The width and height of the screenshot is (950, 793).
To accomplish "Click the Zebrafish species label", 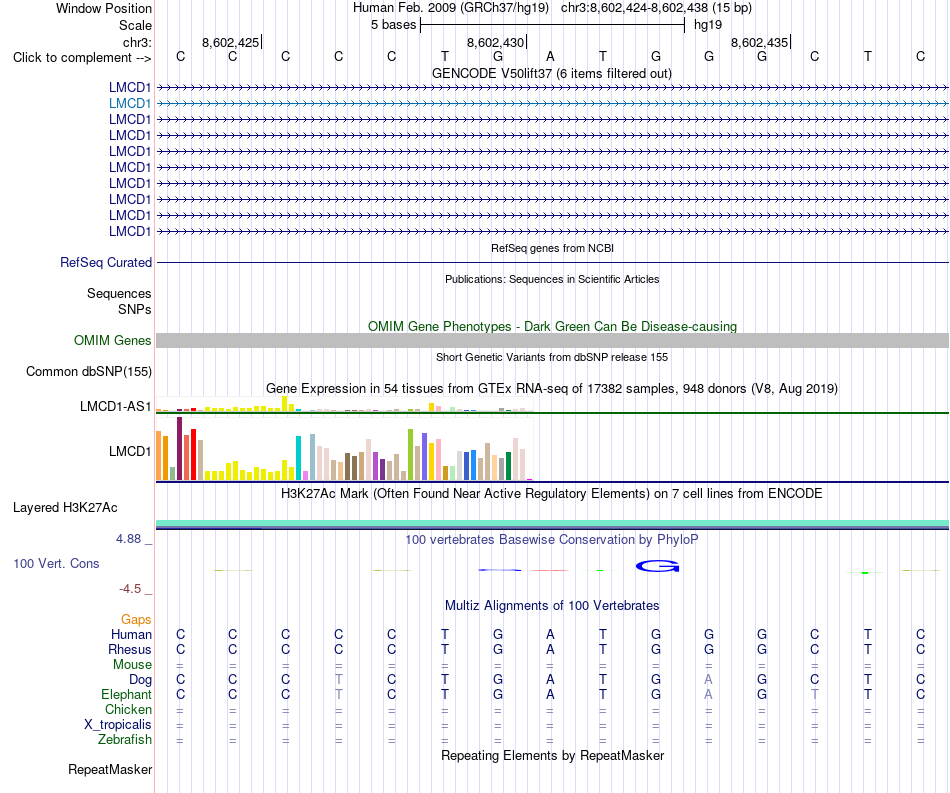I will point(125,740).
